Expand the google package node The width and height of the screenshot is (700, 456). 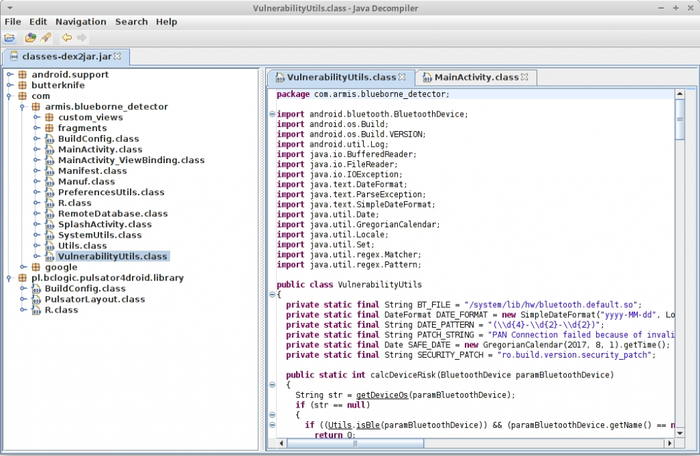point(22,267)
